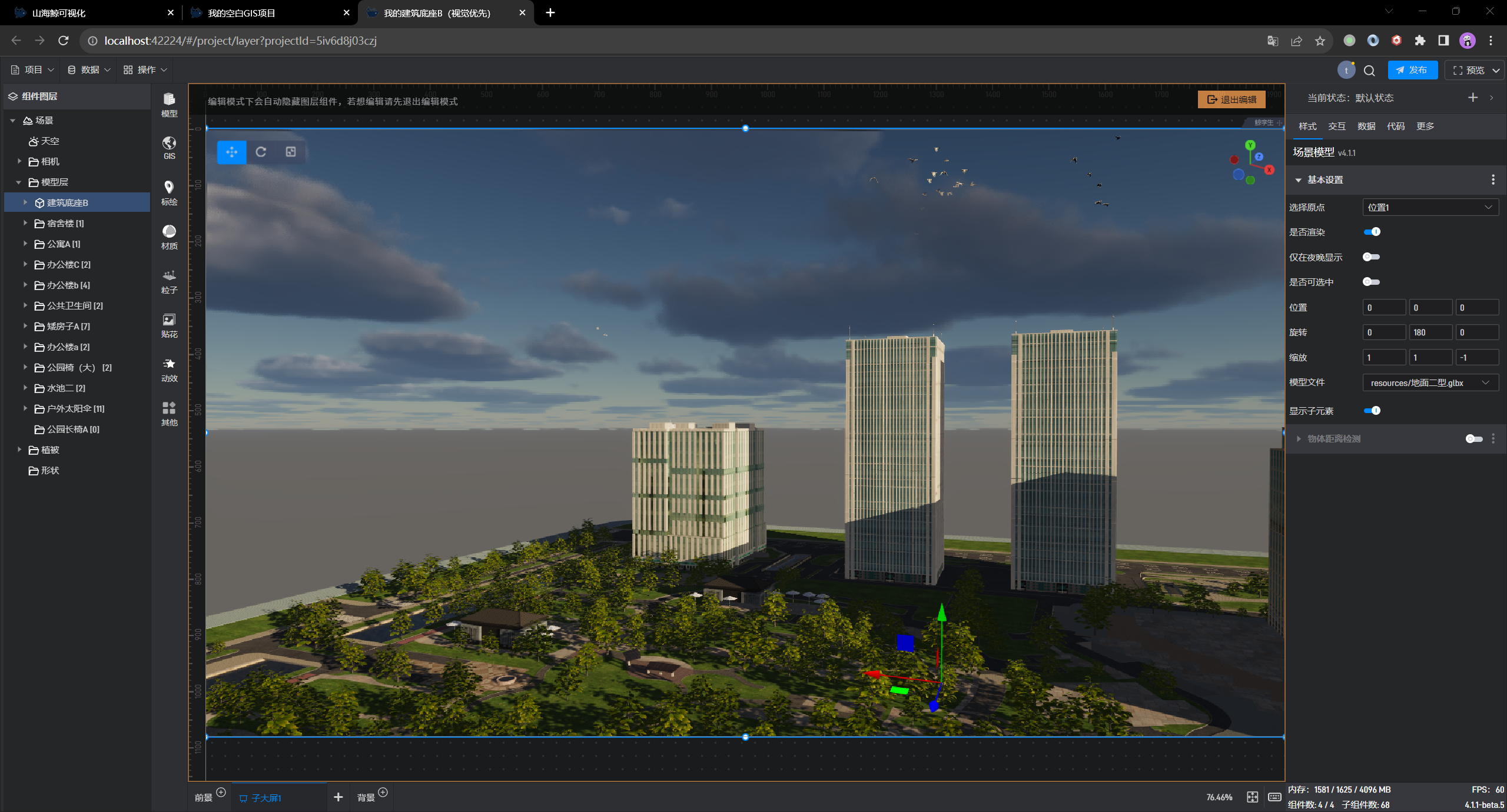Select the 粒子 particle tool icon
Screen dimensions: 1507x812
click(169, 280)
